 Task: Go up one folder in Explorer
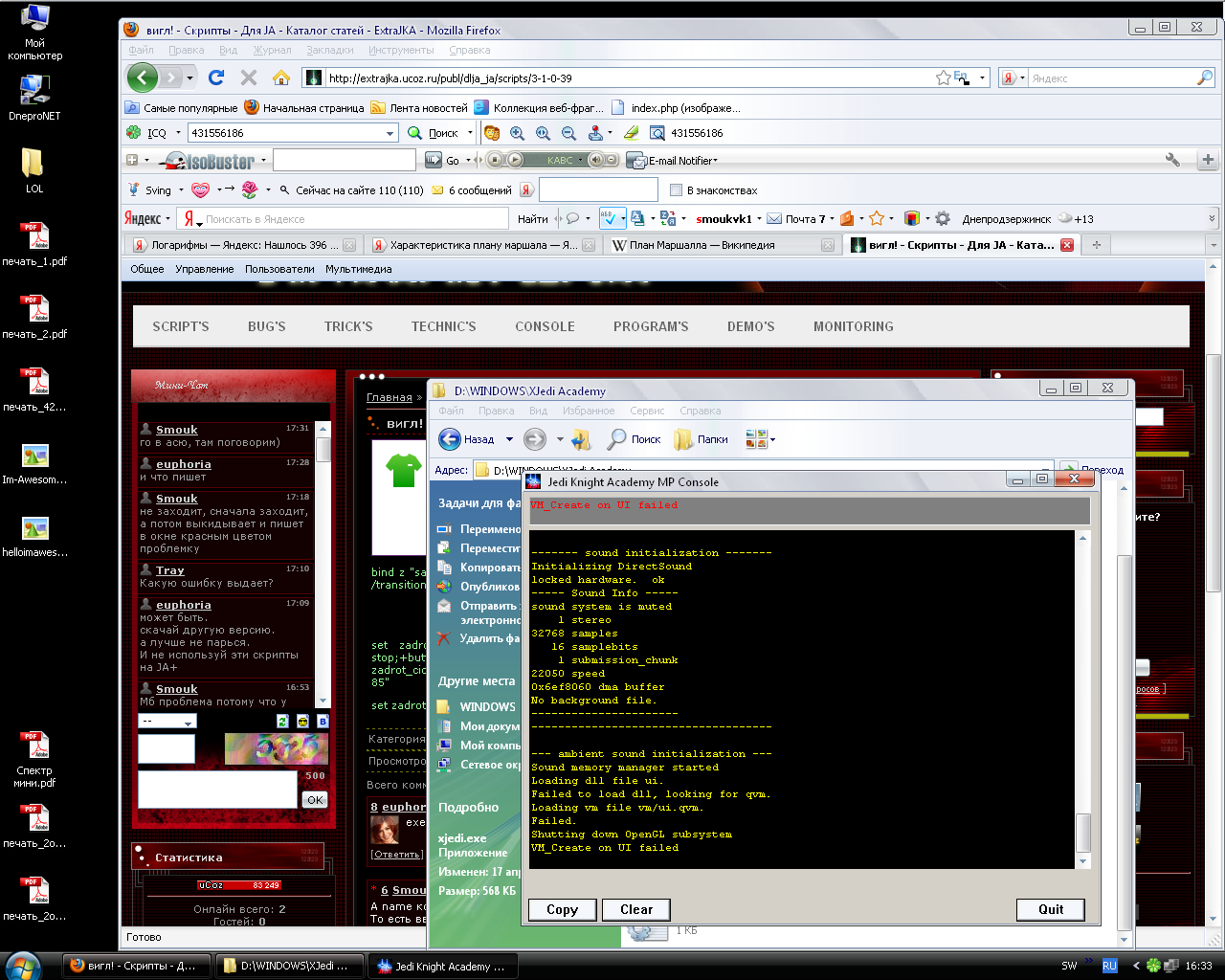click(581, 439)
